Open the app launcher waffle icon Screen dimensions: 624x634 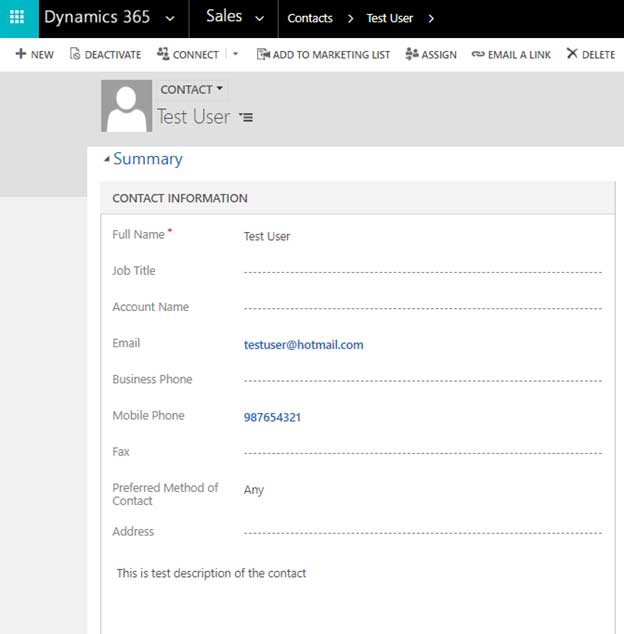click(x=17, y=18)
